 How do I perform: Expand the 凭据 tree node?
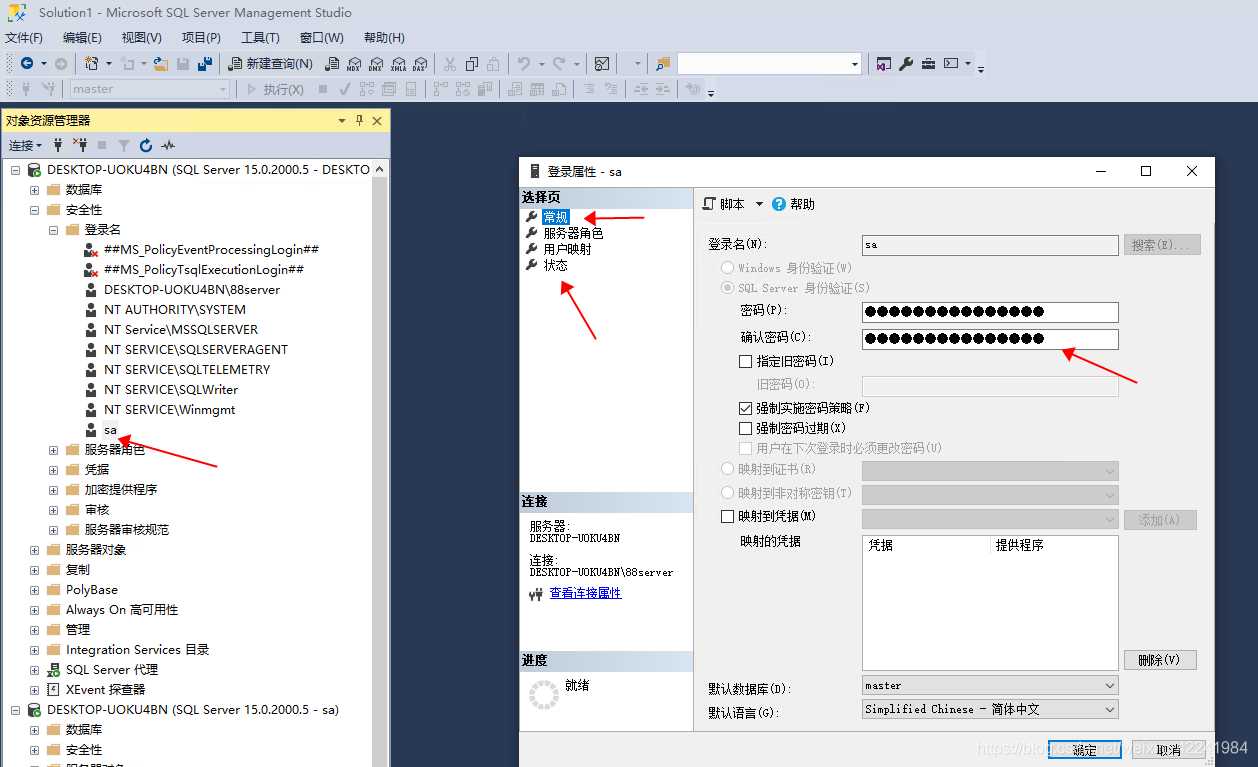54,470
